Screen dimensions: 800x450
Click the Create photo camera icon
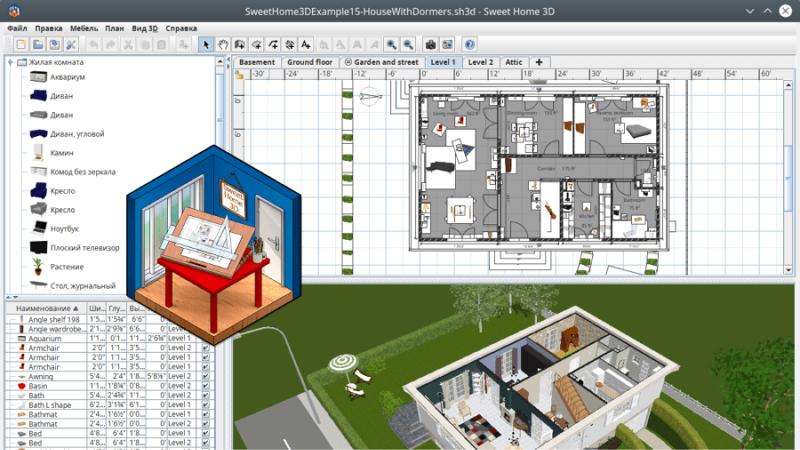(x=430, y=44)
